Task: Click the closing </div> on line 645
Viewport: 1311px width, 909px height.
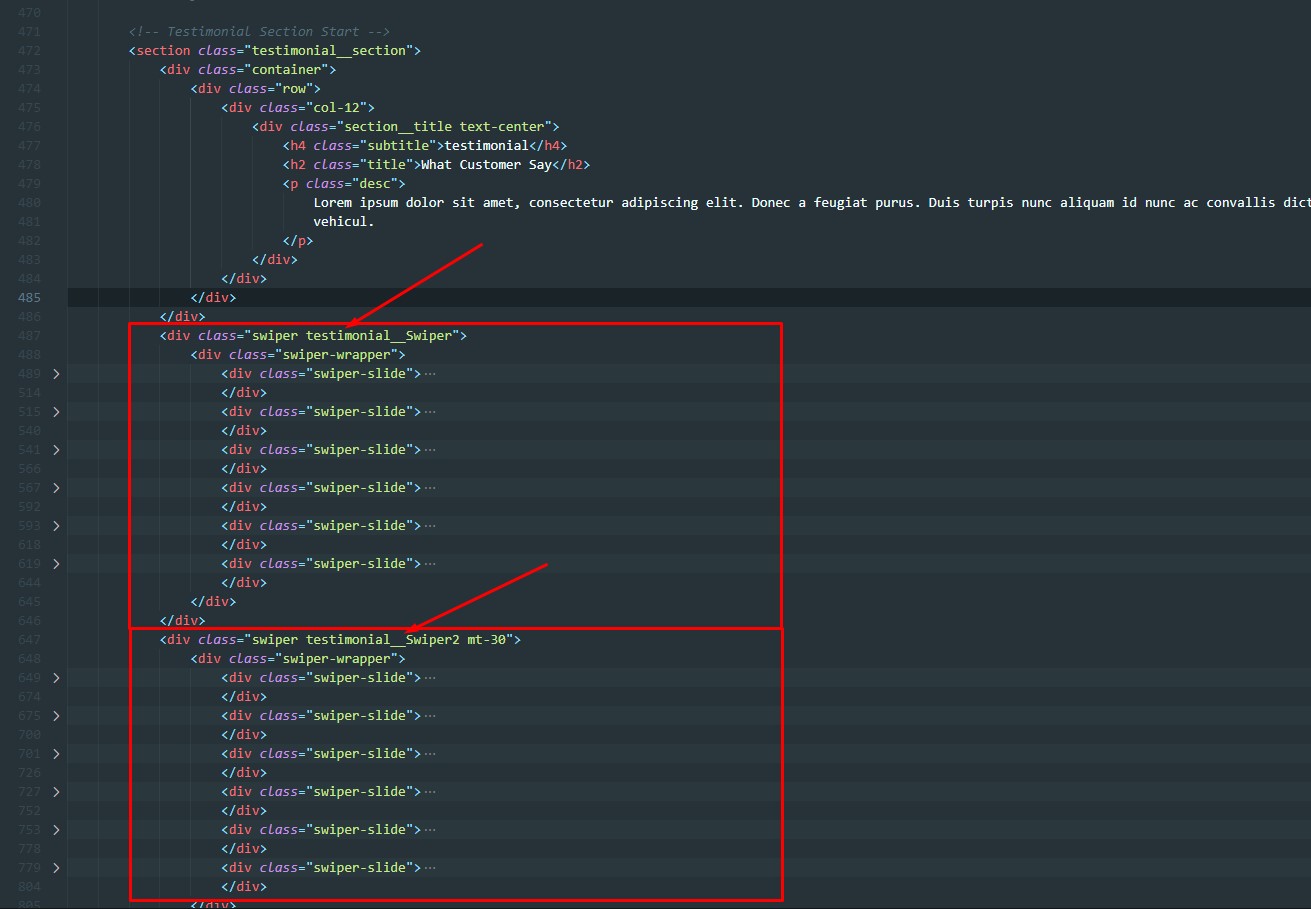Action: (213, 602)
